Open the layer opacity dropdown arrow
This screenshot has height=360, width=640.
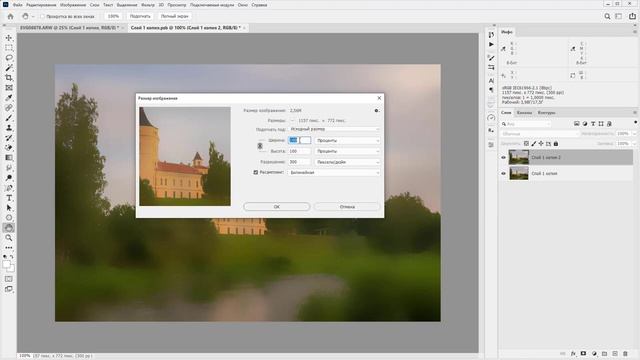634,134
